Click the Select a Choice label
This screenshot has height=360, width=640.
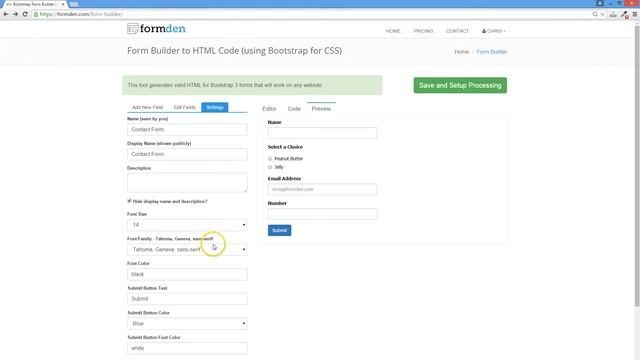pos(285,147)
